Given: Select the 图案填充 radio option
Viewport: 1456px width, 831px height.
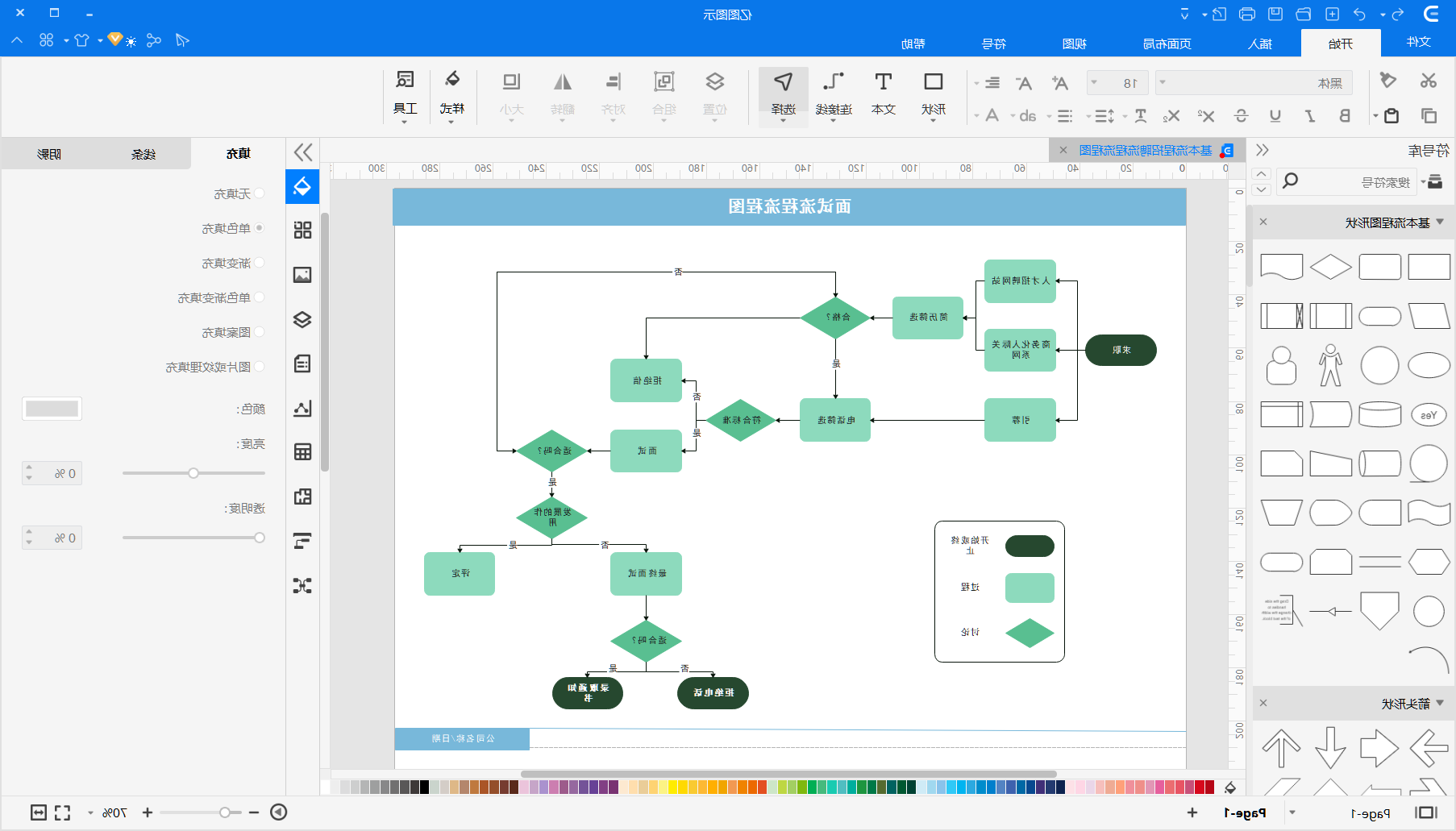Looking at the screenshot, I should coord(259,332).
